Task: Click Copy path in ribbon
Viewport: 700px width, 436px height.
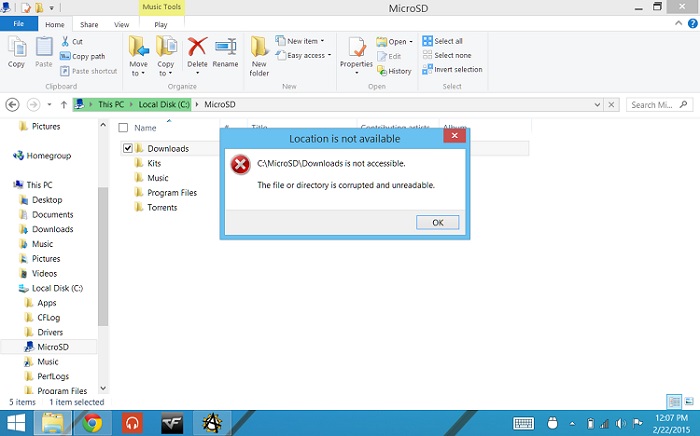Action: click(x=83, y=56)
